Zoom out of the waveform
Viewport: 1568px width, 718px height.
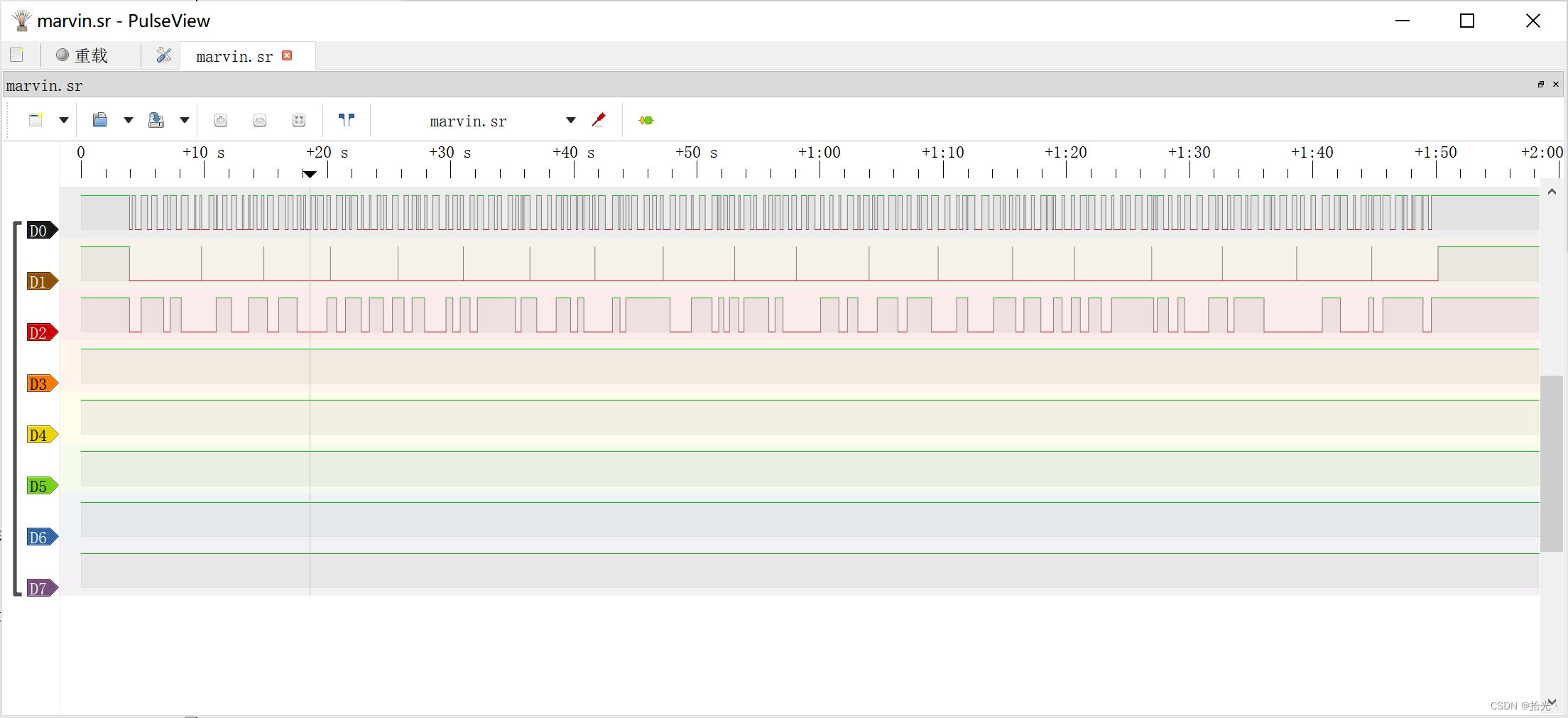(260, 120)
